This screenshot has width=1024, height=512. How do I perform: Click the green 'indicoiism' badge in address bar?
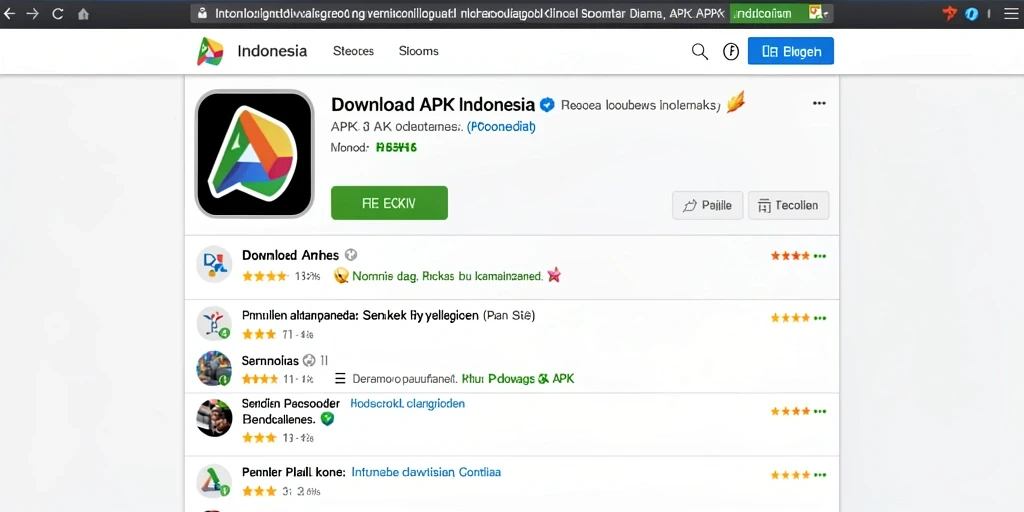point(765,13)
